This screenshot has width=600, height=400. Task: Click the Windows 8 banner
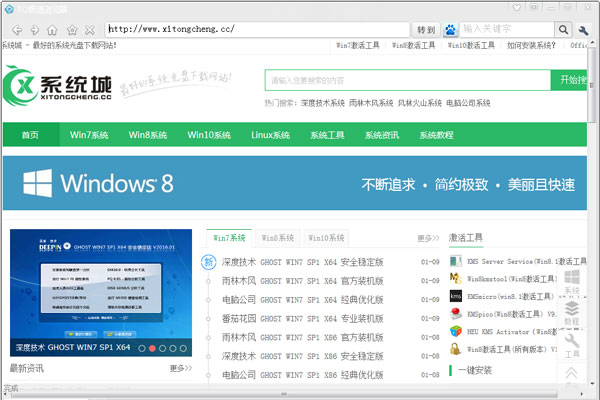coord(295,183)
